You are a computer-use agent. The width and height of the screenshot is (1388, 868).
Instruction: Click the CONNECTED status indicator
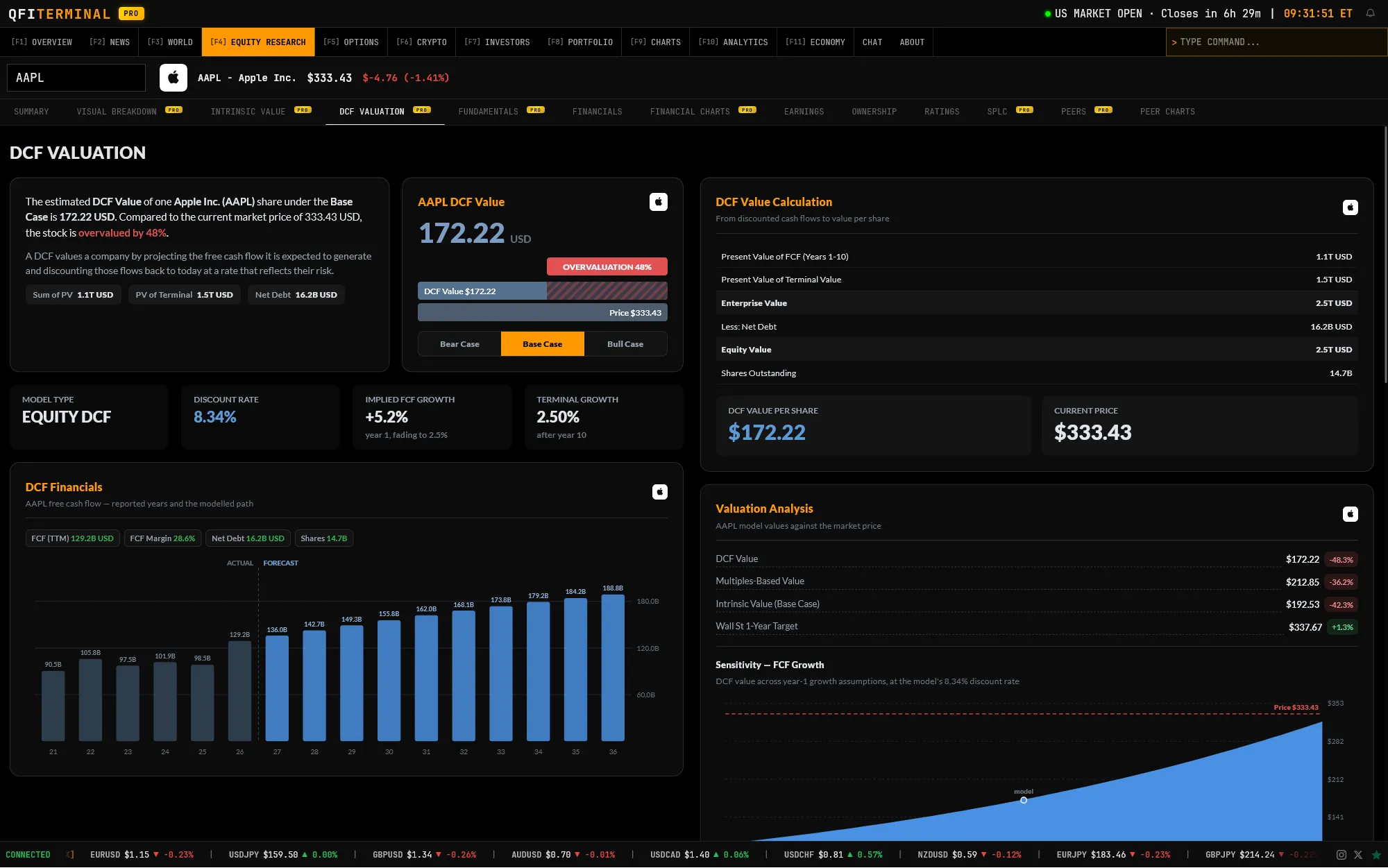point(28,855)
